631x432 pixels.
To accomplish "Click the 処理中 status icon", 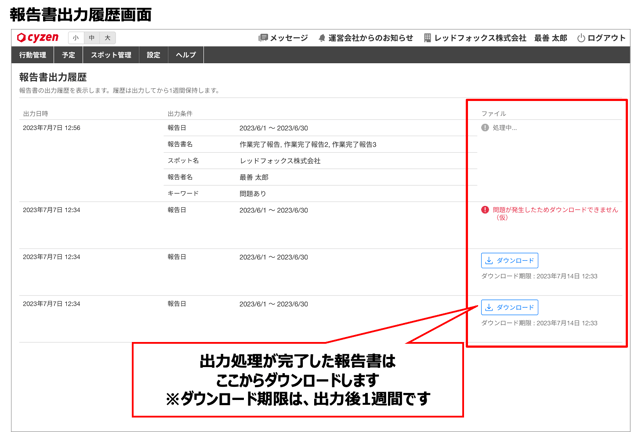I will [485, 128].
